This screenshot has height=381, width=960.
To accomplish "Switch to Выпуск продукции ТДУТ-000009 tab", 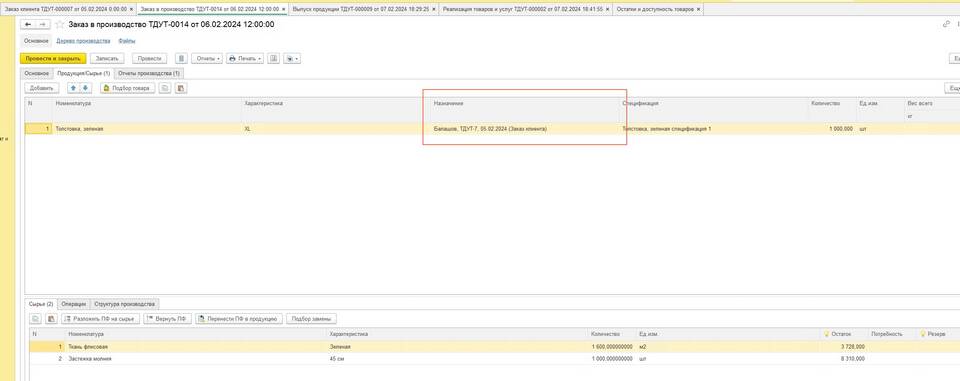I will pos(361,10).
